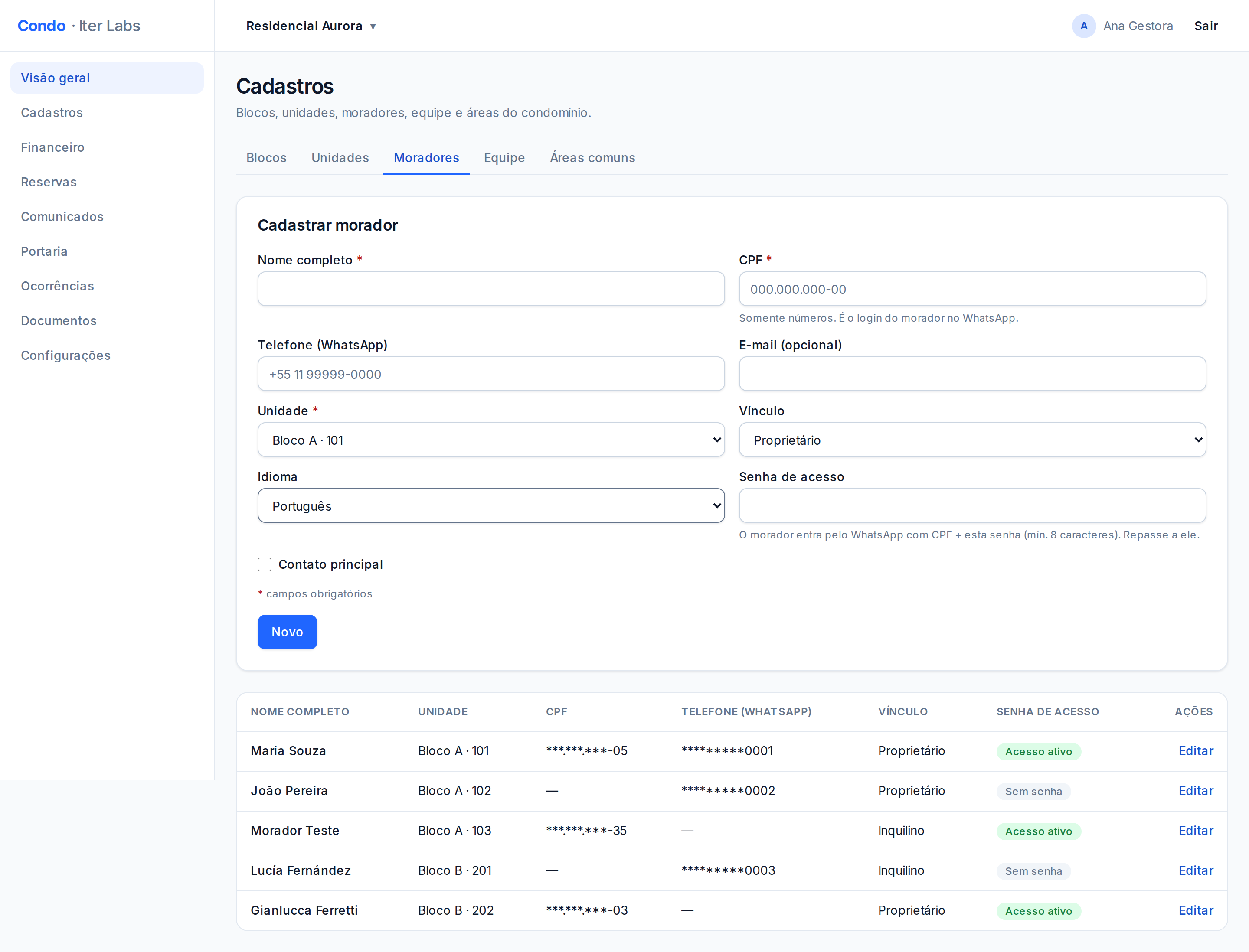
Task: Open the Vínculo dropdown
Action: (x=972, y=440)
